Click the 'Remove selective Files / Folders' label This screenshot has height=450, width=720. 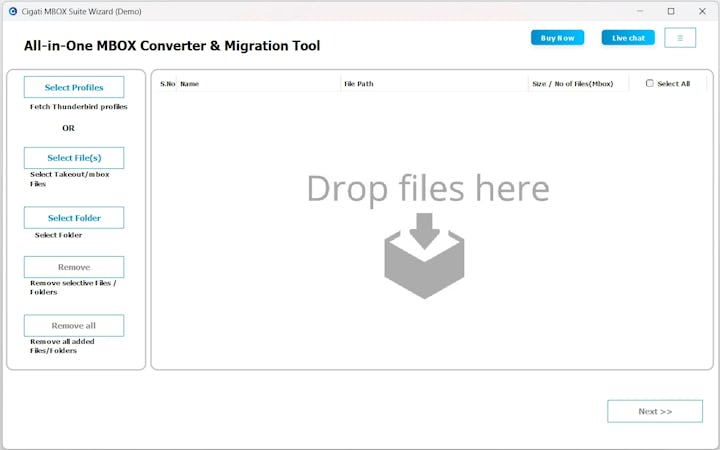73,287
